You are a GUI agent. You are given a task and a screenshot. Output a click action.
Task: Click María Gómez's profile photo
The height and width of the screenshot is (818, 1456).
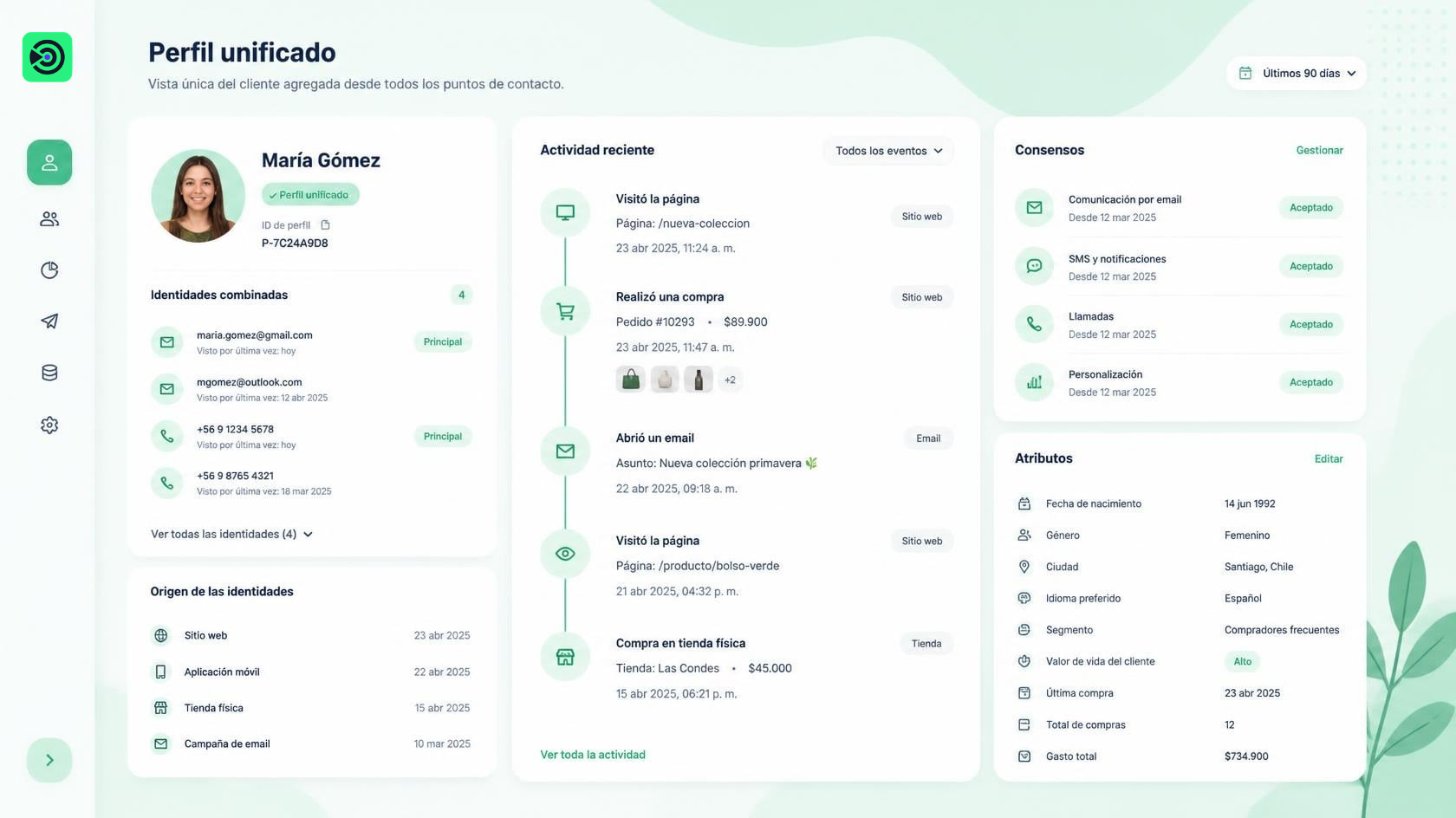coord(198,196)
